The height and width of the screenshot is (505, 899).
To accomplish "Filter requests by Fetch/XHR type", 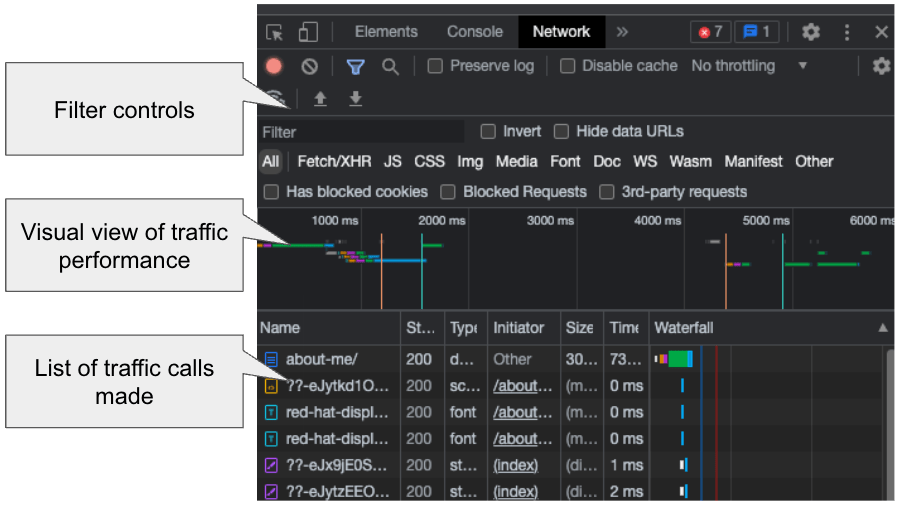I will pos(334,161).
